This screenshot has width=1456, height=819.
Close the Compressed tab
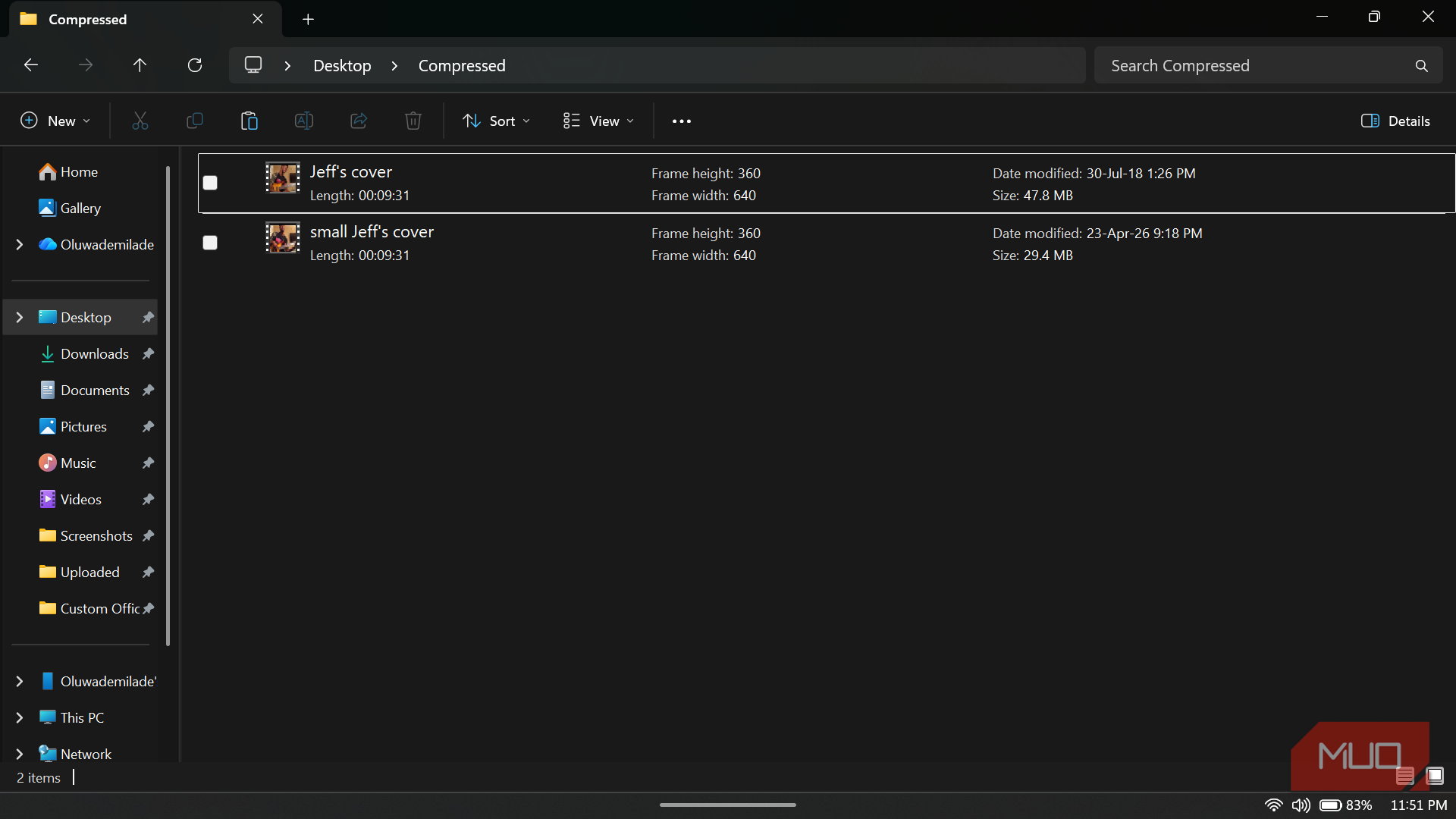click(258, 19)
